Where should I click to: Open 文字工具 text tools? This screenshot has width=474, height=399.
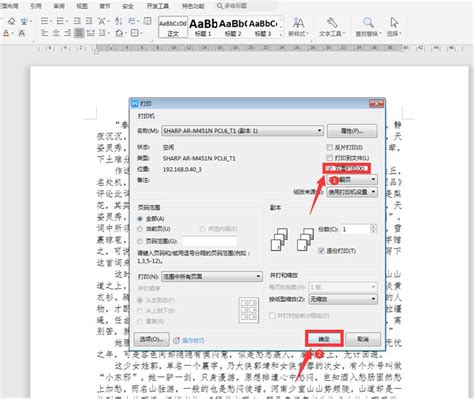pos(332,27)
